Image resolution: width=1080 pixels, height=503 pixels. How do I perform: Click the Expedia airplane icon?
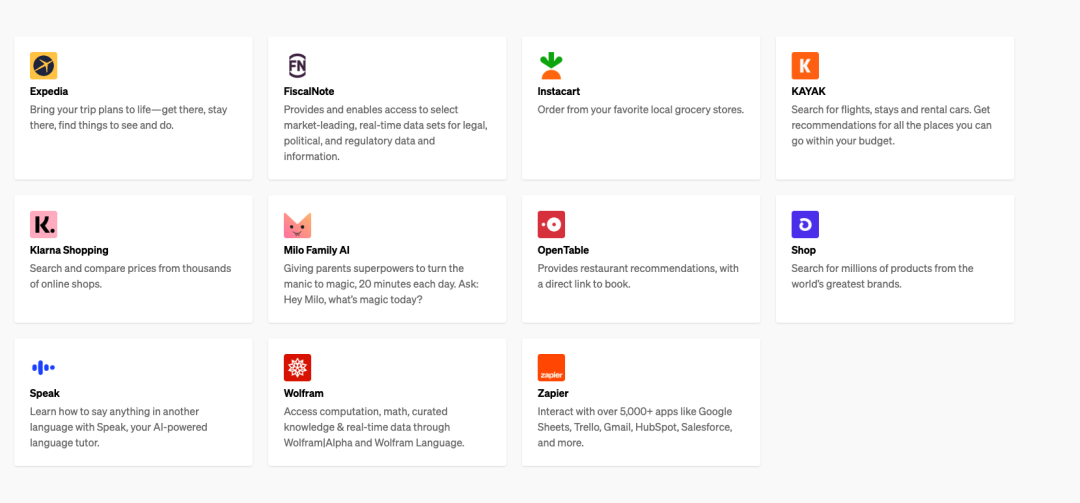tap(44, 66)
